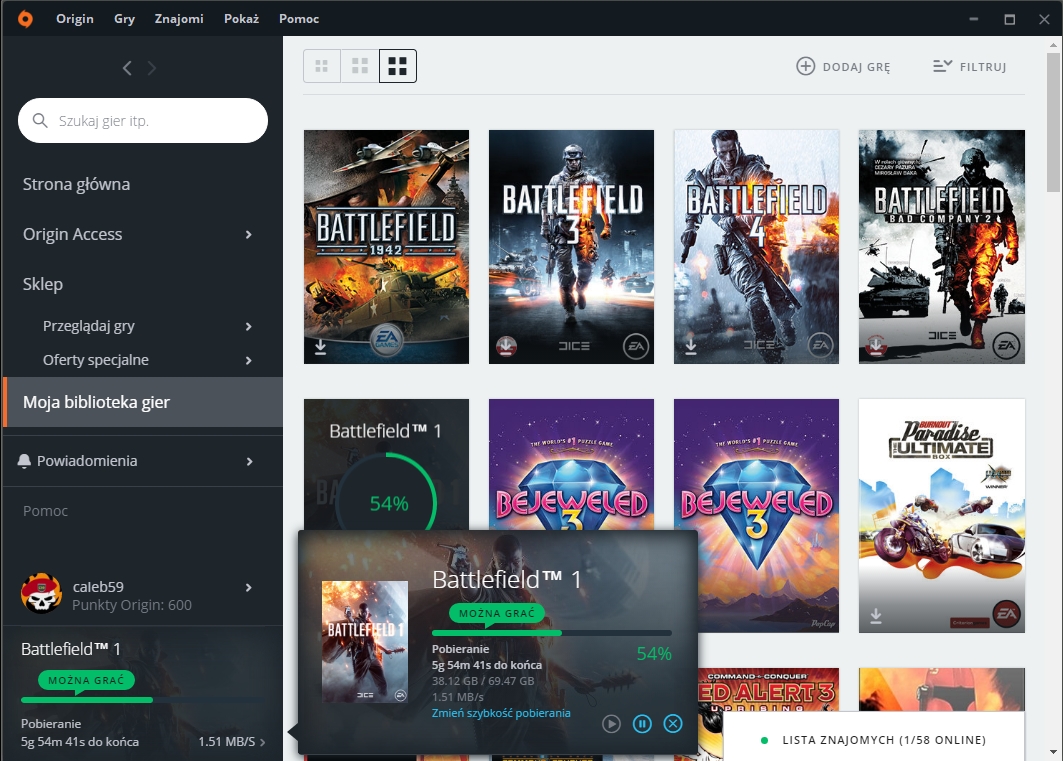Screen dimensions: 1063x761
Task: Expand caleb59 profile menu arrow
Action: (249, 588)
